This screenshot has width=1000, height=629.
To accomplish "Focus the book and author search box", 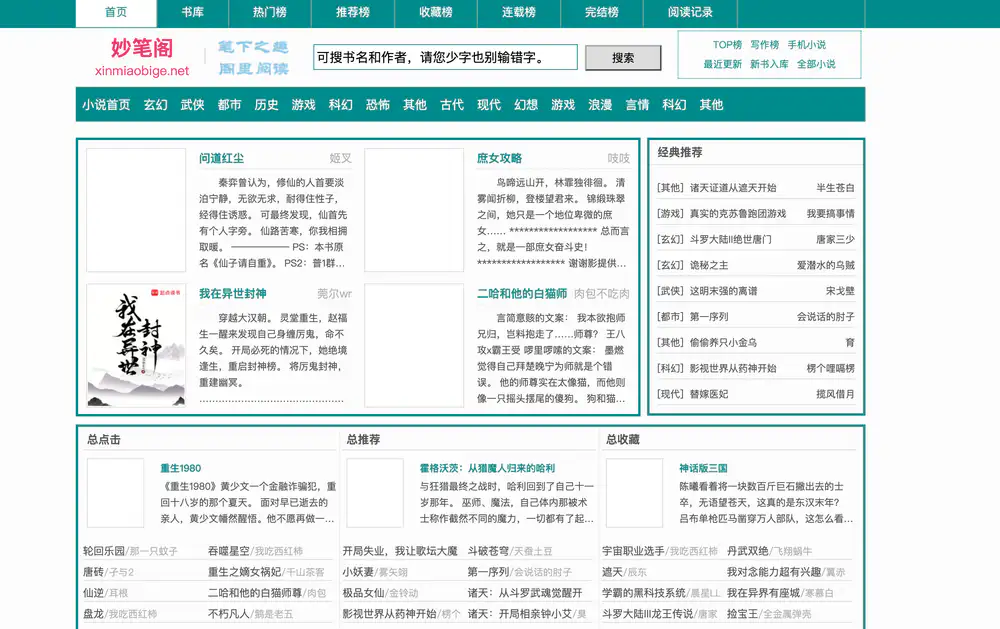I will [445, 57].
